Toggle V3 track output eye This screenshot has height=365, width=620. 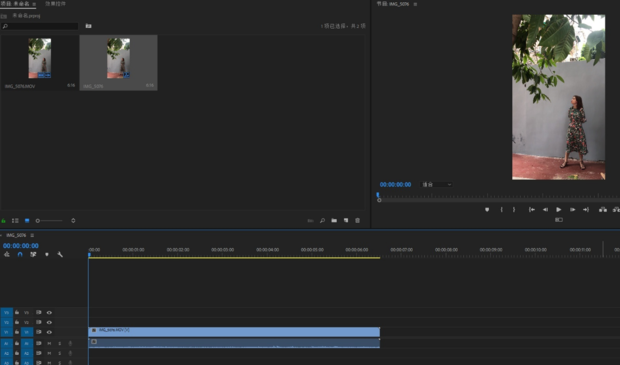click(49, 313)
